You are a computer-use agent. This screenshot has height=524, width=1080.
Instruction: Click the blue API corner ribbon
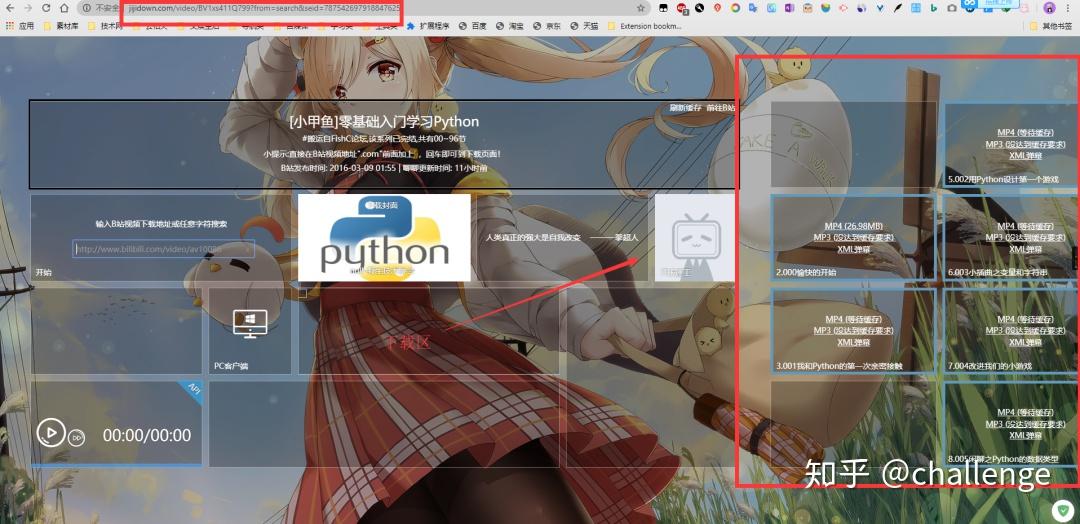pos(192,390)
